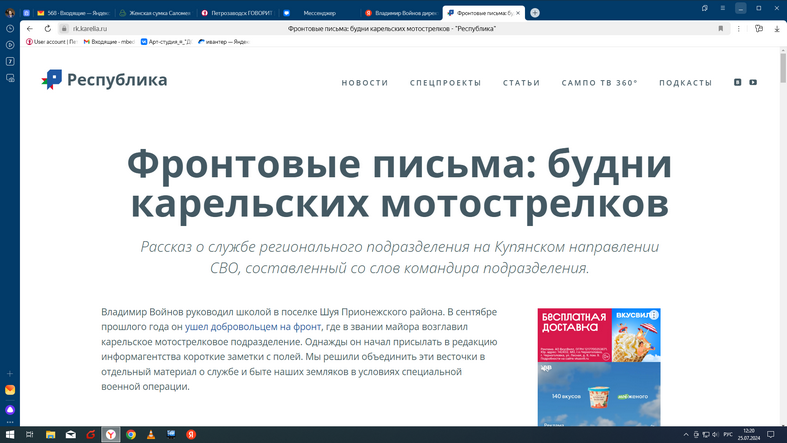Open sidebar history clock icon
787x443 pixels.
(10, 29)
